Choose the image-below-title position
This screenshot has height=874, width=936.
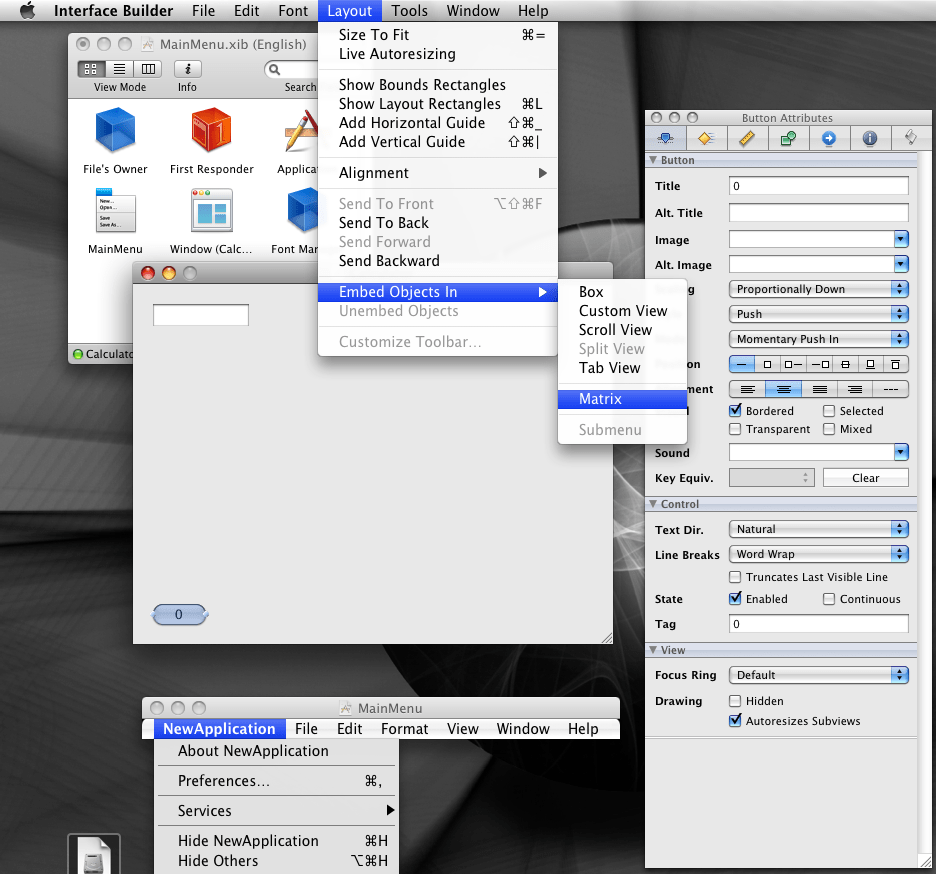(x=870, y=364)
